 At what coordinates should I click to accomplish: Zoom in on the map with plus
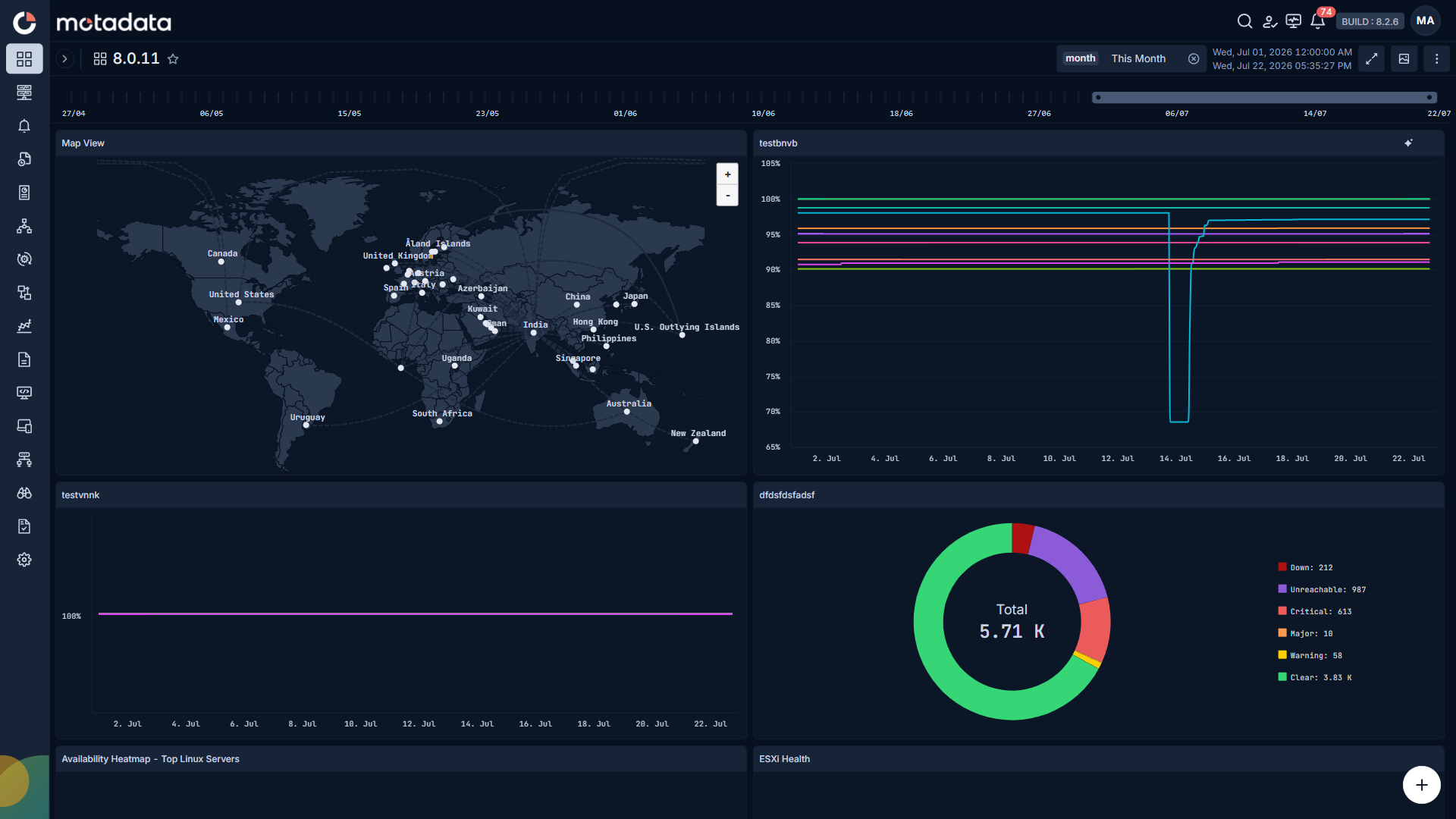pyautogui.click(x=727, y=174)
